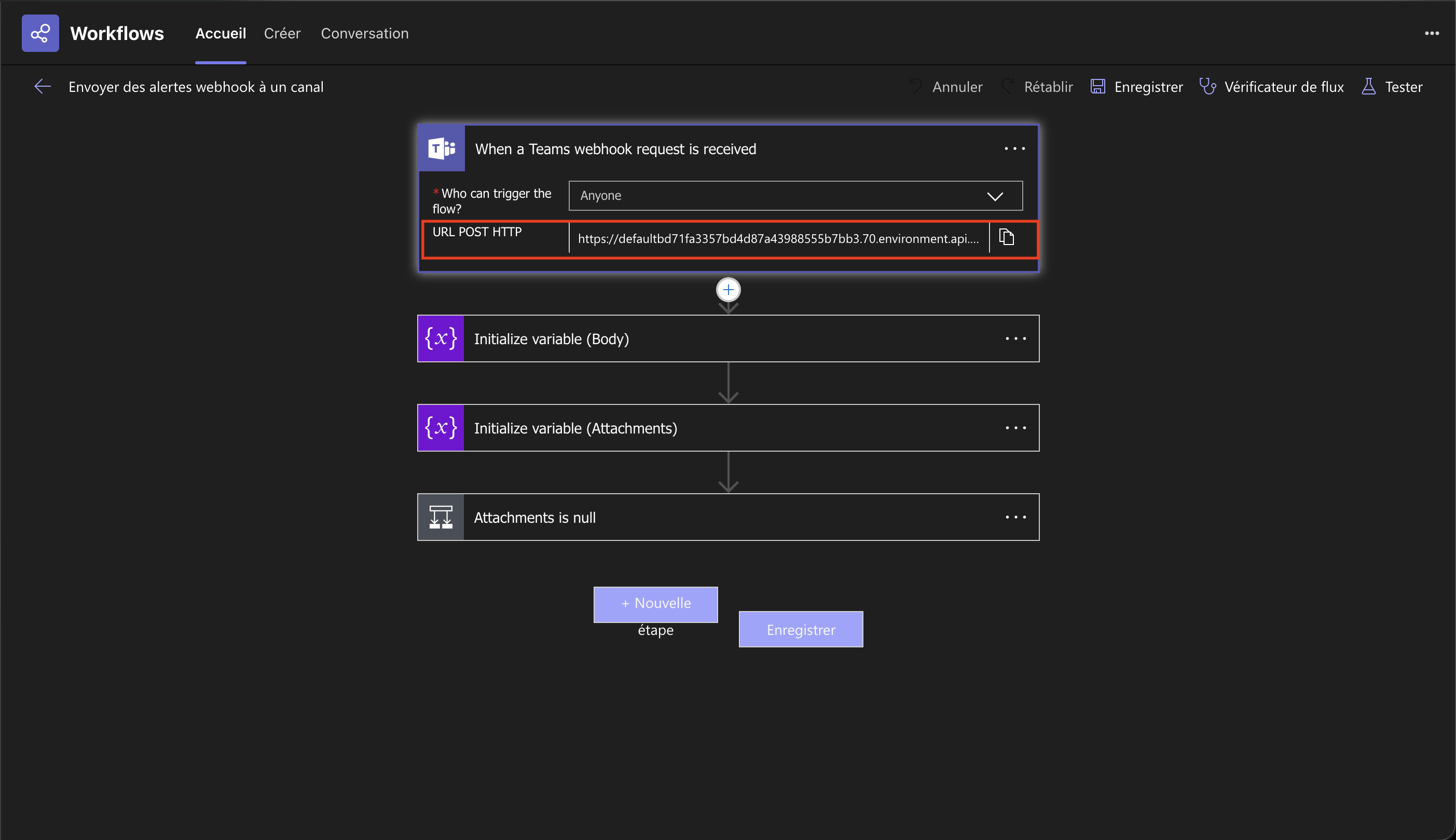This screenshot has height=840, width=1456.
Task: Switch to the Créer tab
Action: tap(282, 33)
